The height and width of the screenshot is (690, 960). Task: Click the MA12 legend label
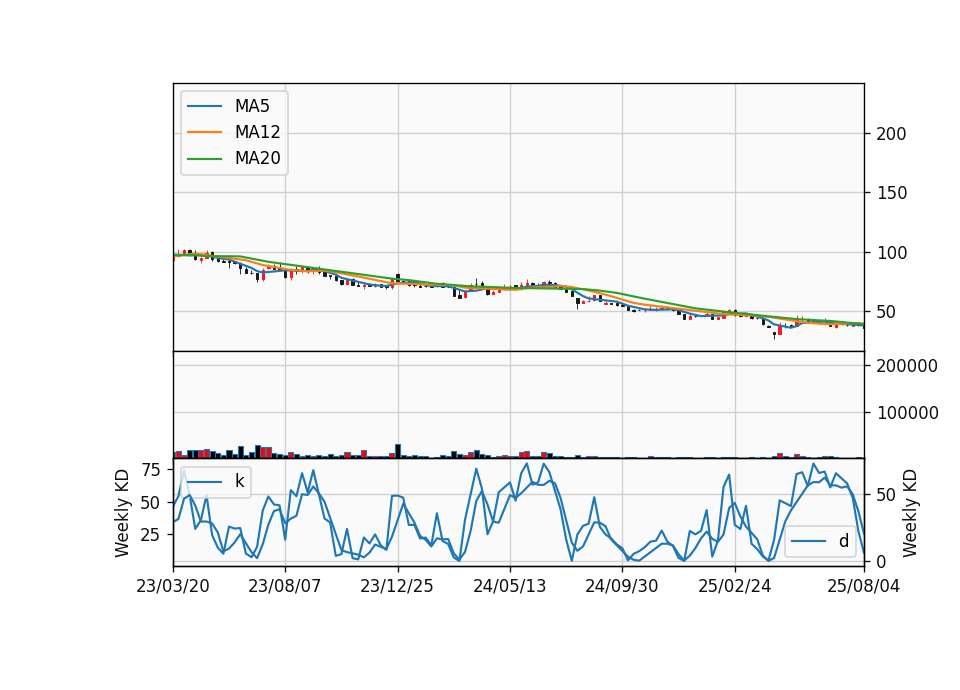click(x=257, y=132)
